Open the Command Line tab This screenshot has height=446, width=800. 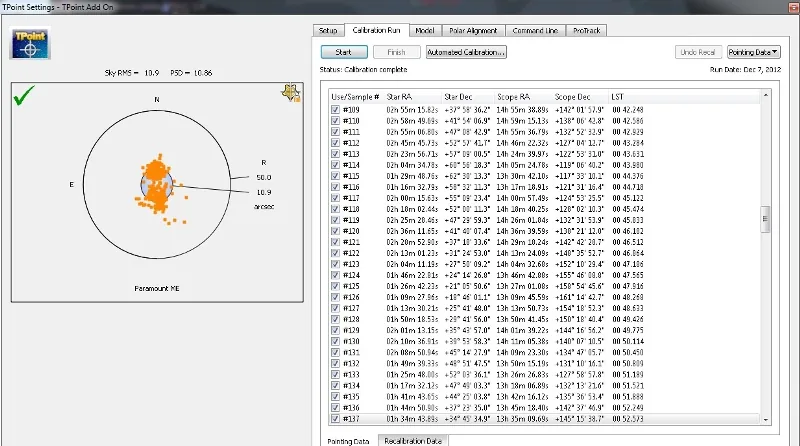[535, 31]
